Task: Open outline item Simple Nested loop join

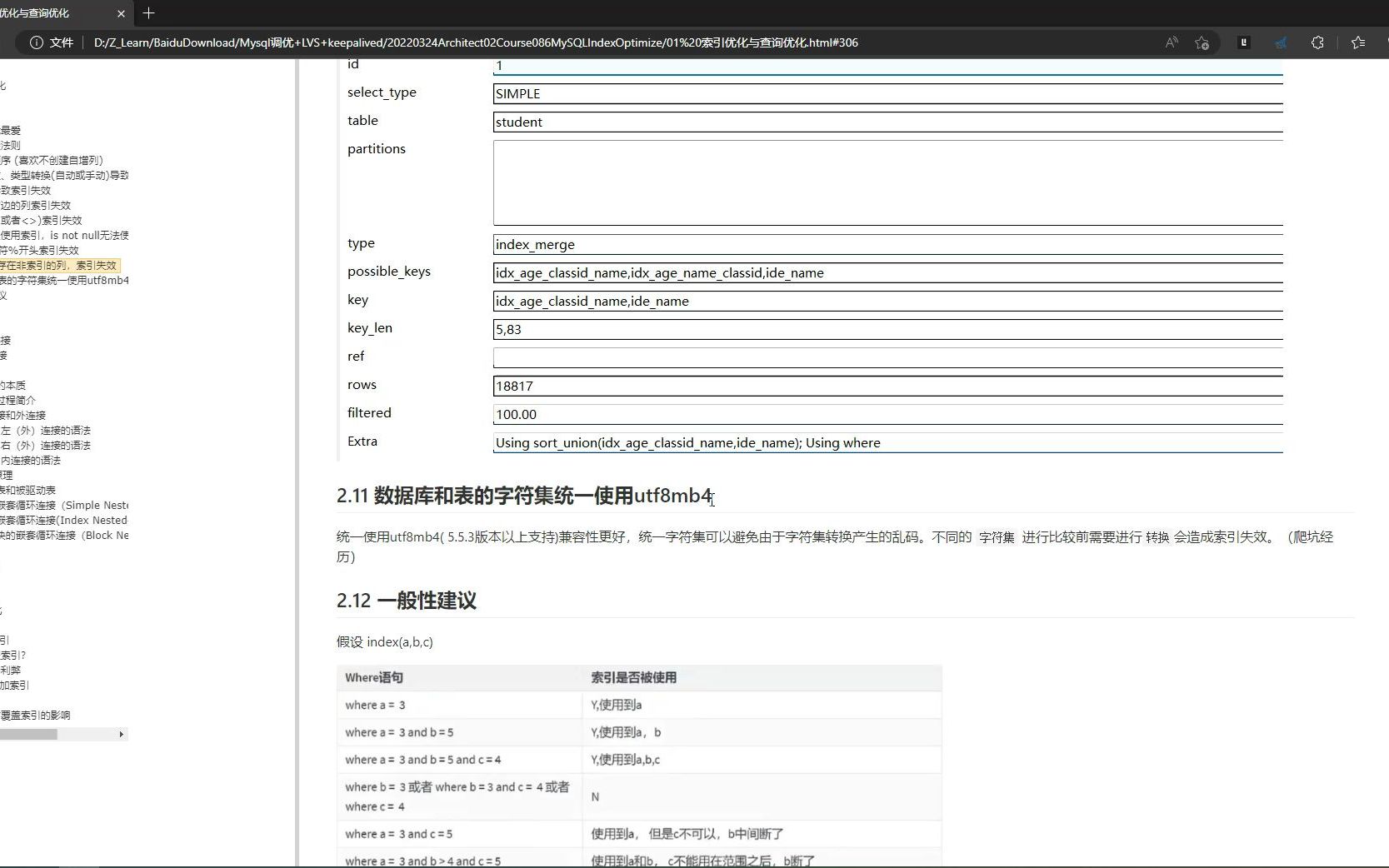Action: (x=64, y=506)
